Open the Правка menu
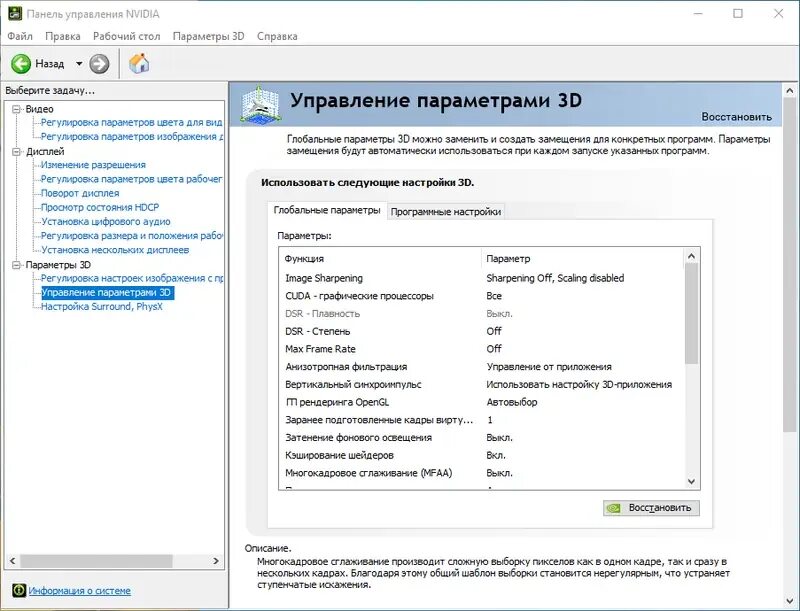Image resolution: width=800 pixels, height=611 pixels. coord(63,36)
